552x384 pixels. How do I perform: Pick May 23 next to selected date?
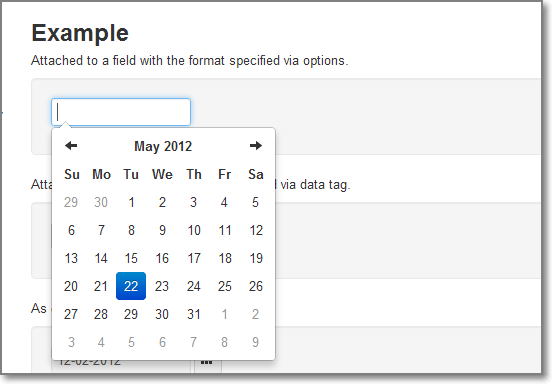pos(162,286)
